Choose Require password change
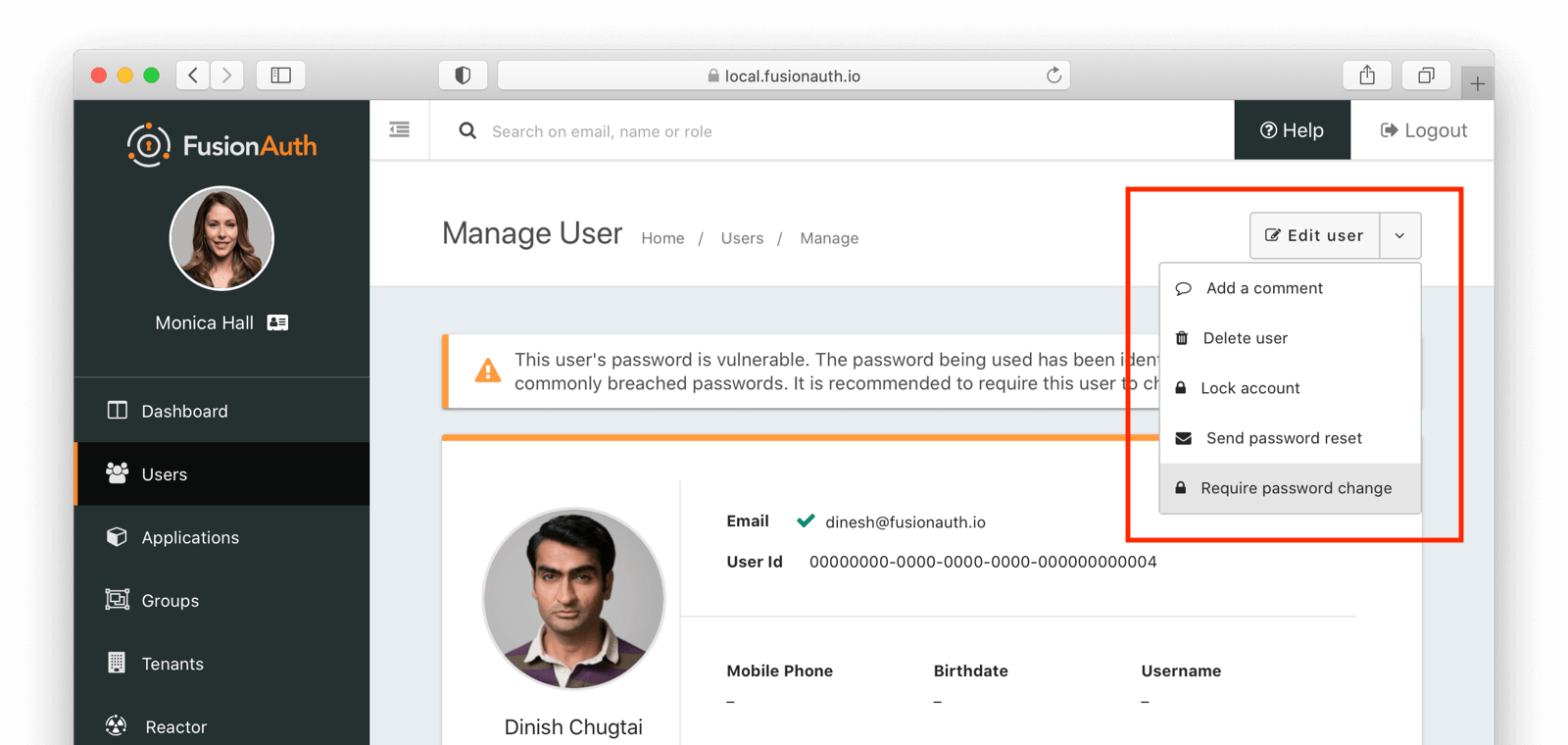 click(x=1291, y=488)
